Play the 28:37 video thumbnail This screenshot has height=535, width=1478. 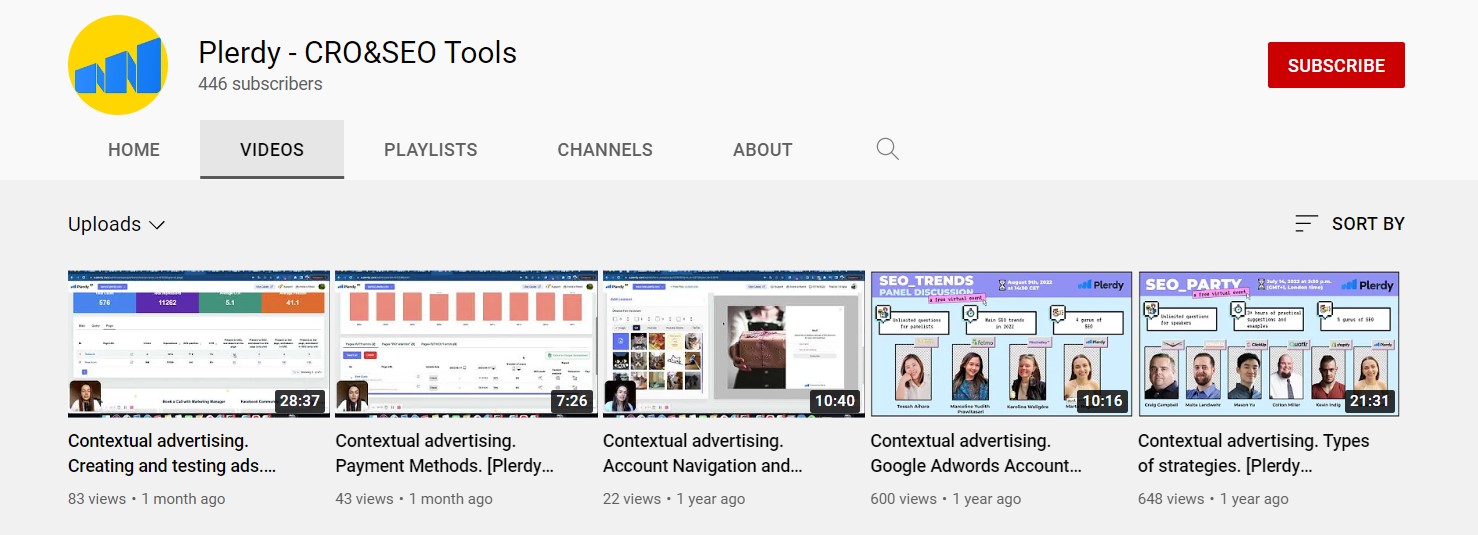[199, 343]
